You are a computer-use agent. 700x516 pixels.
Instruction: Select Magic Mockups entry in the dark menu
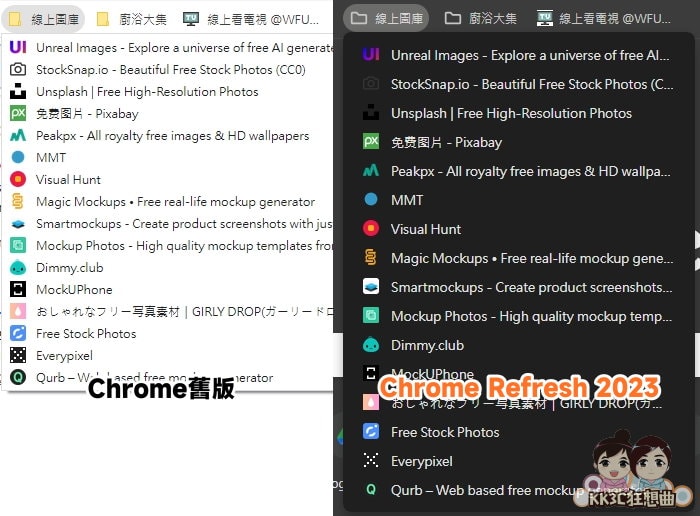[x=519, y=258]
